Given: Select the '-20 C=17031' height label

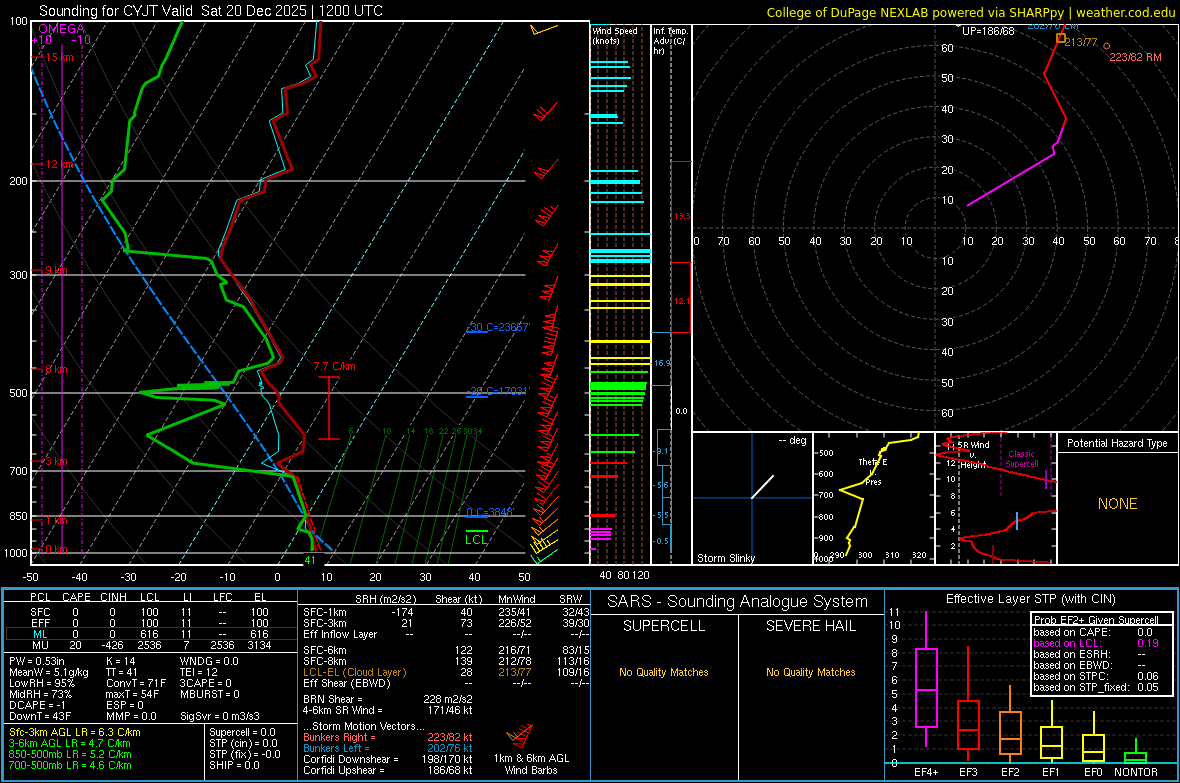Looking at the screenshot, I should click(498, 391).
